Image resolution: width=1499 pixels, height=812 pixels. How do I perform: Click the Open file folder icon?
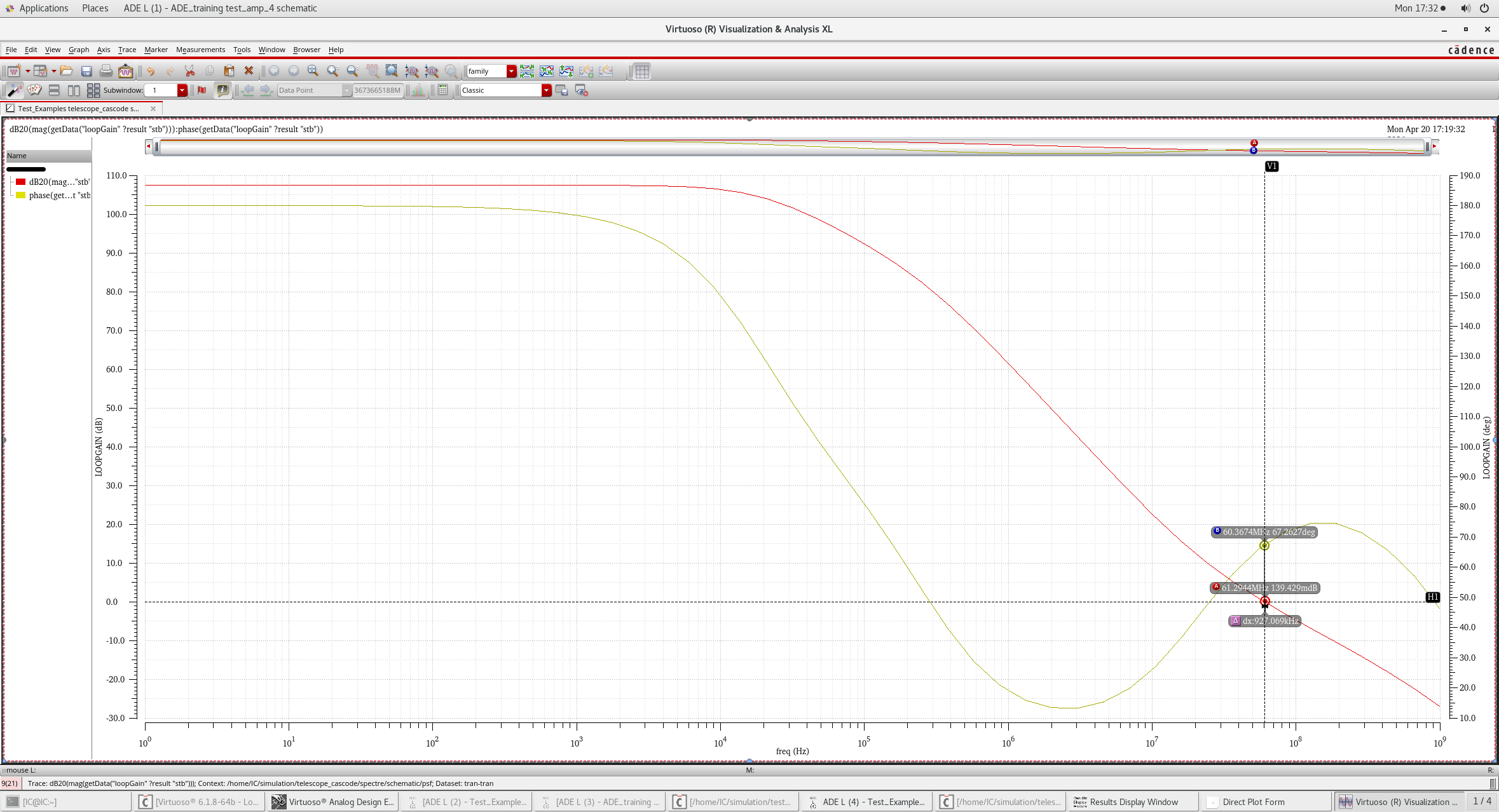66,71
